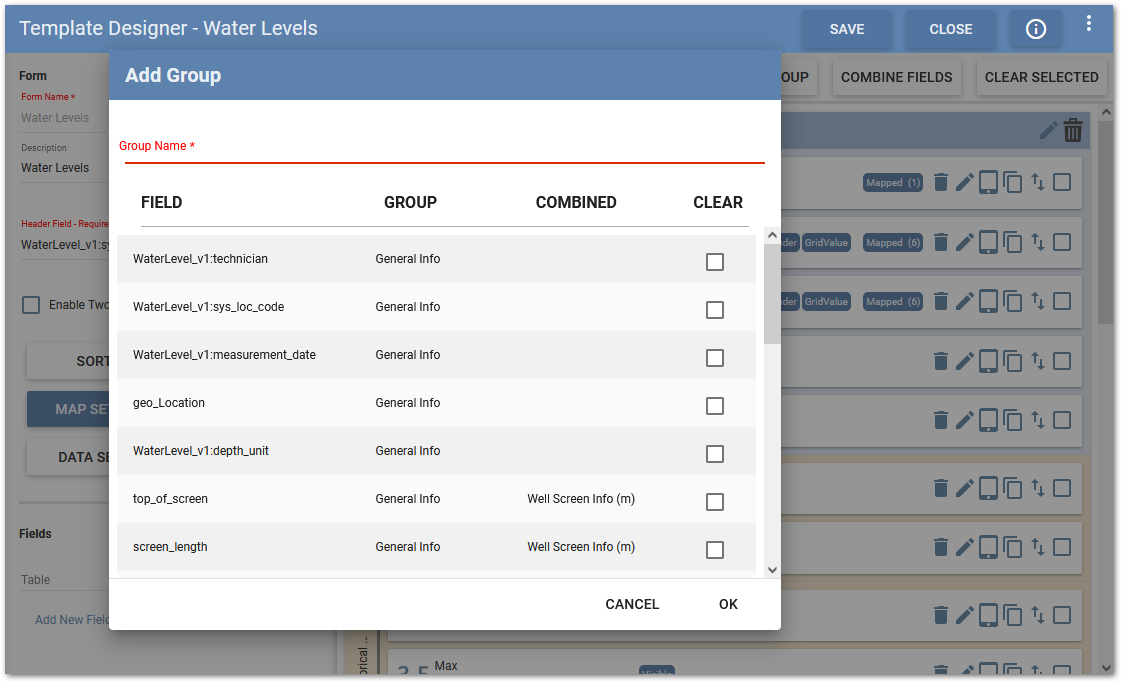
Task: Click Well Screen Info (m) for screen_length
Action: pos(581,547)
